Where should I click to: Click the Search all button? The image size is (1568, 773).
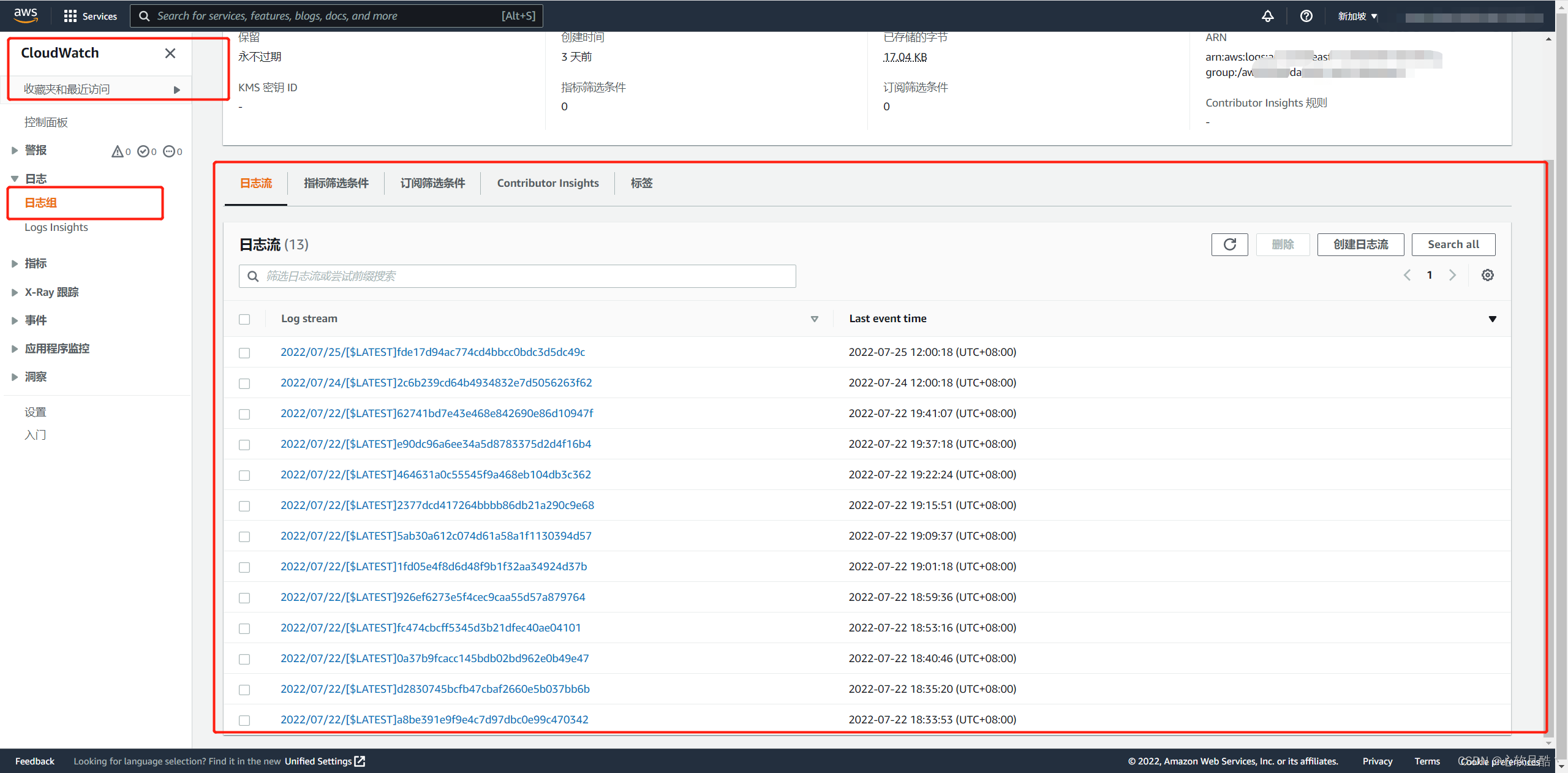(x=1453, y=244)
